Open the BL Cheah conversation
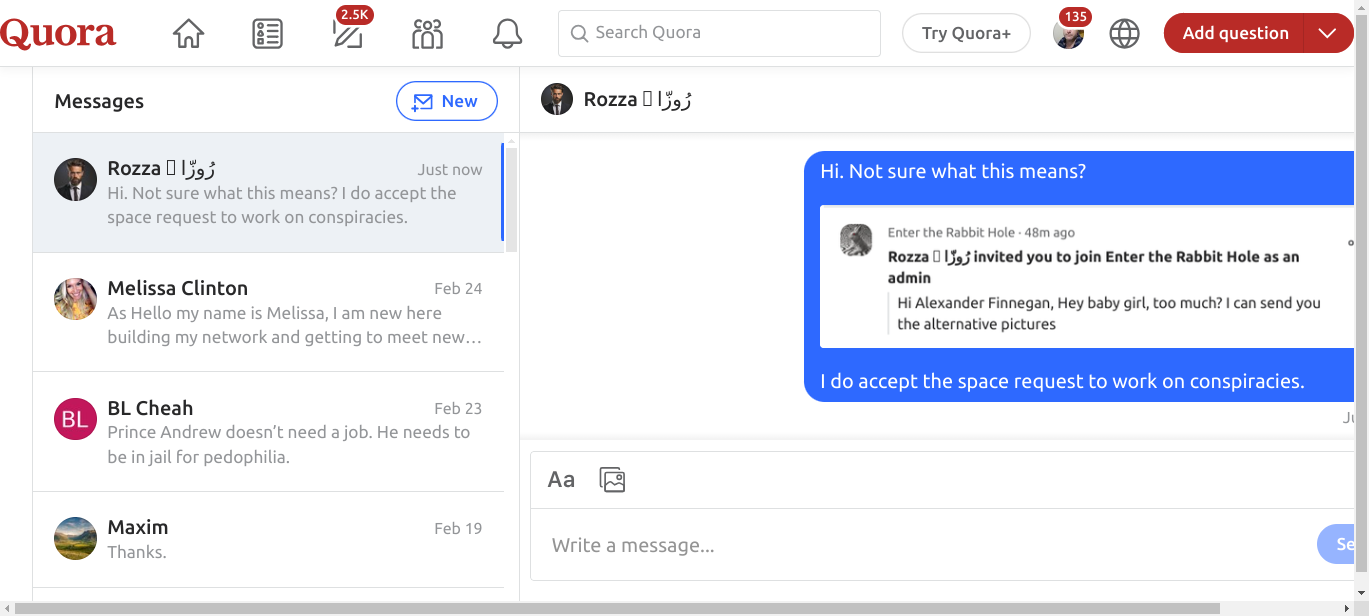The image size is (1369, 616). click(268, 432)
